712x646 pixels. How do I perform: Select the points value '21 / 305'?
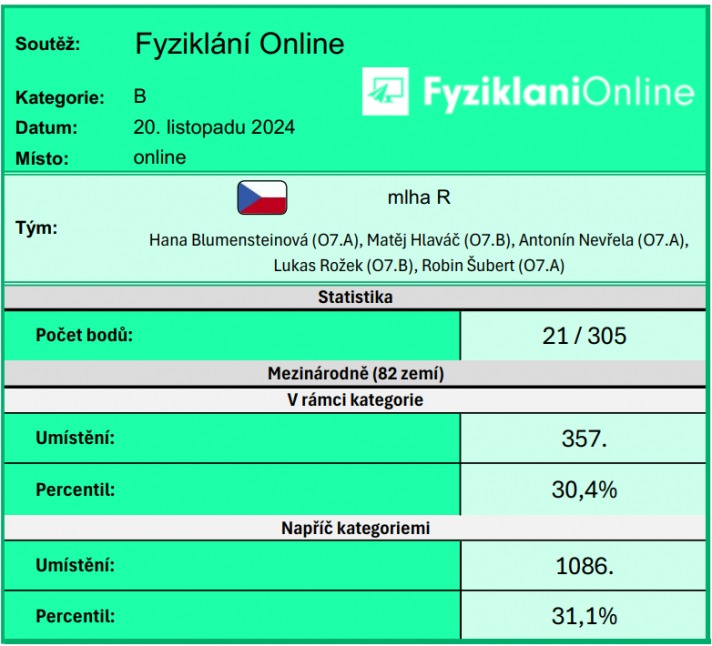(x=584, y=336)
